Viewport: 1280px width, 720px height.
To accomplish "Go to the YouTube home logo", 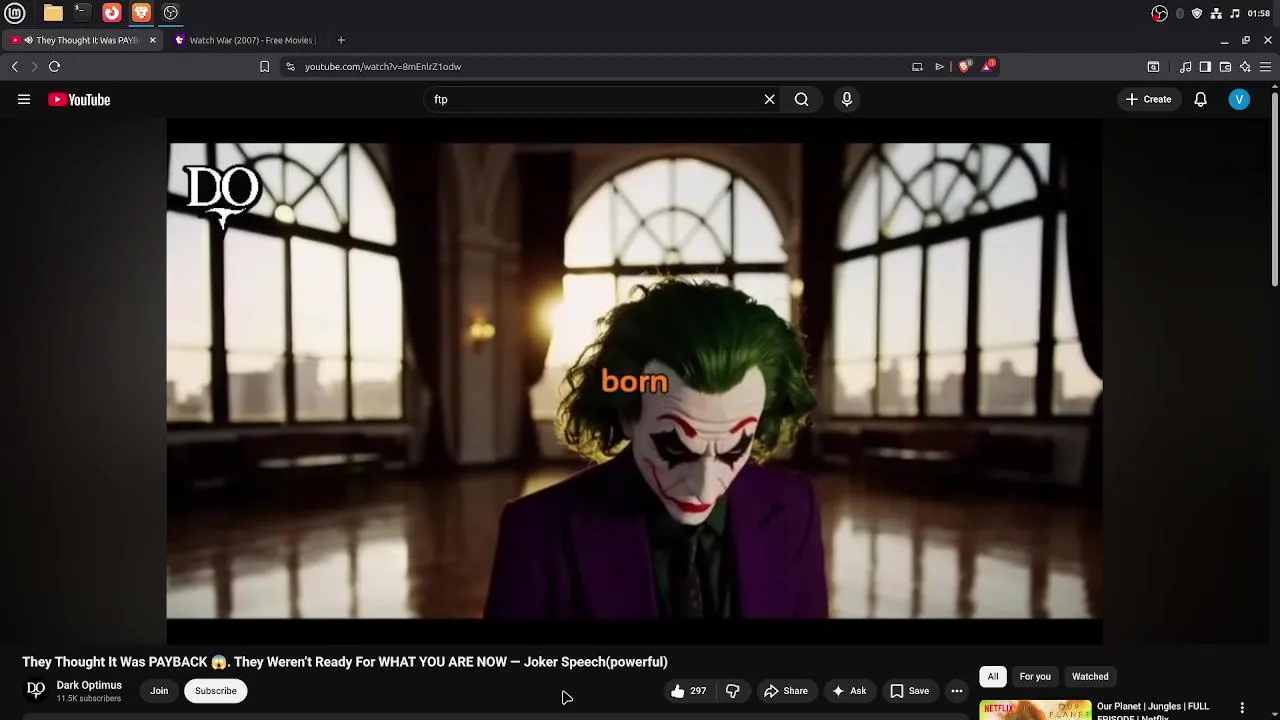I will pos(79,99).
